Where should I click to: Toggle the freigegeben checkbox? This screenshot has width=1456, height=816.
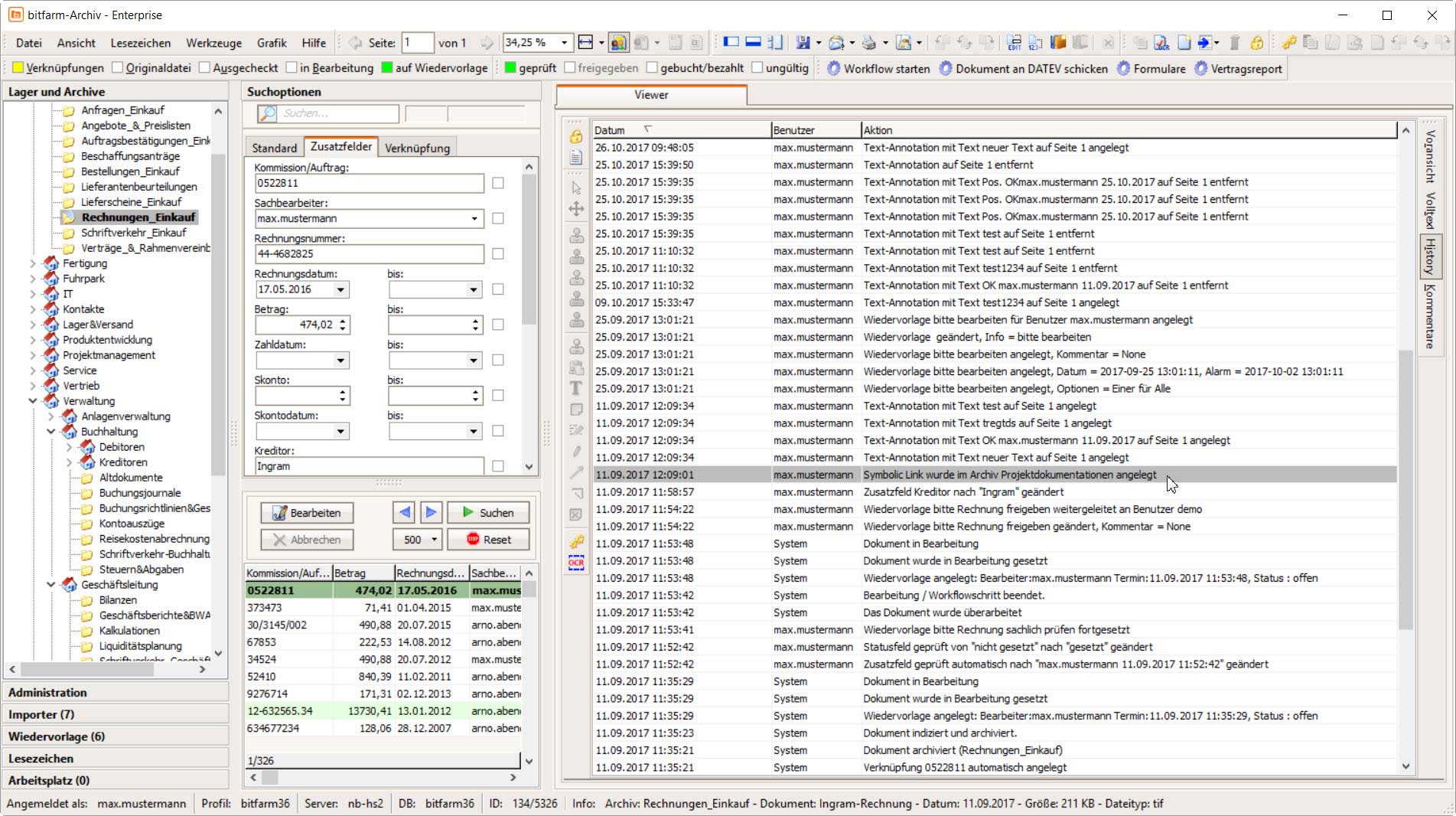click(570, 68)
